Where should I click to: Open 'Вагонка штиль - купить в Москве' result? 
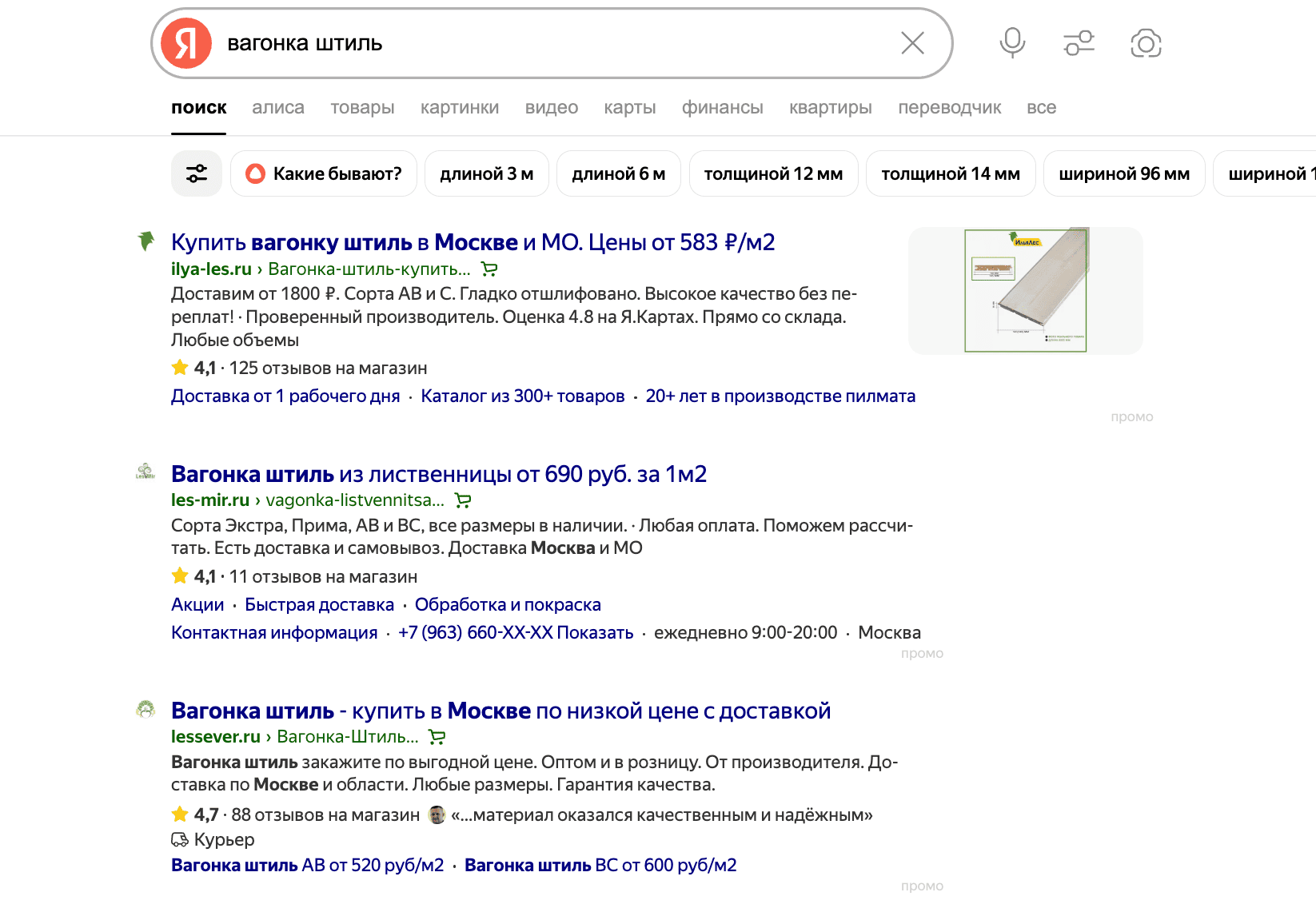(501, 711)
